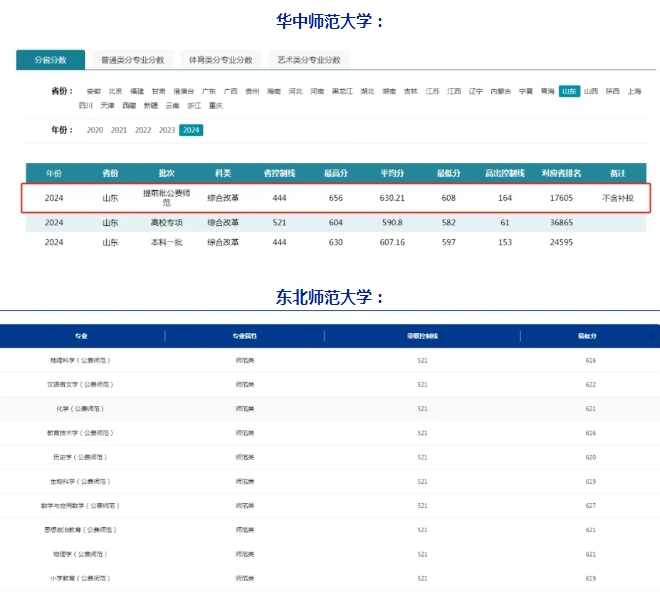Select province 福建
Screen dimensions: 660x605
pyautogui.click(x=137, y=91)
